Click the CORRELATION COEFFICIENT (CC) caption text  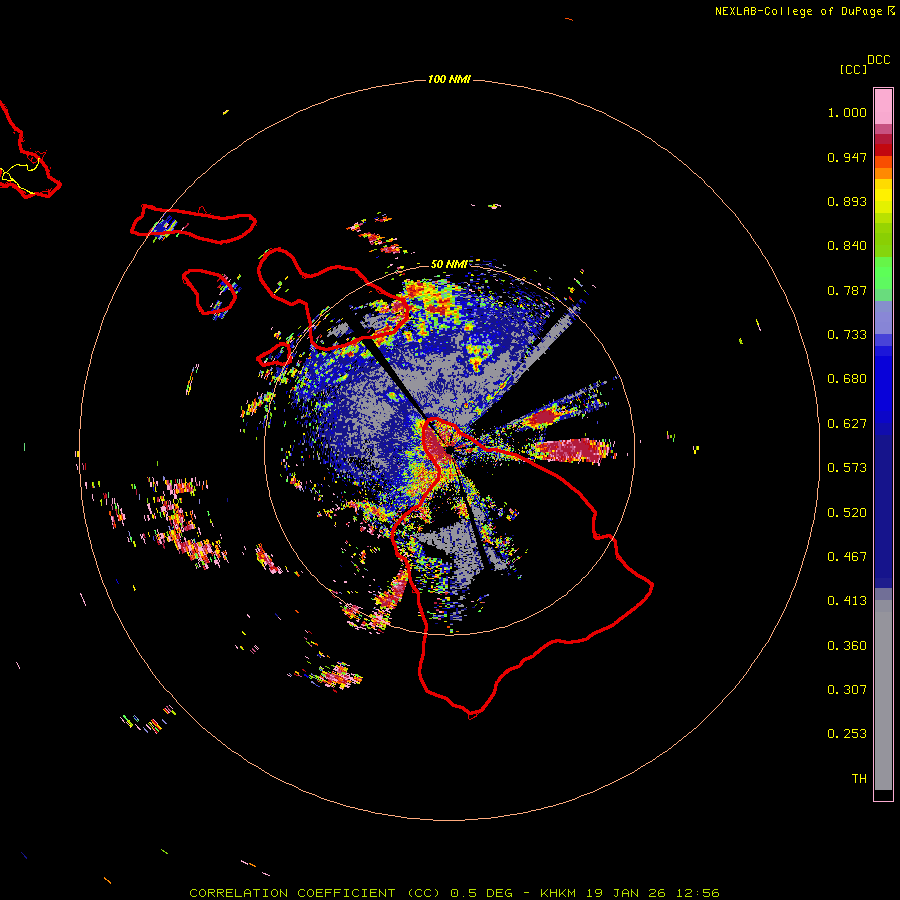pyautogui.click(x=315, y=893)
